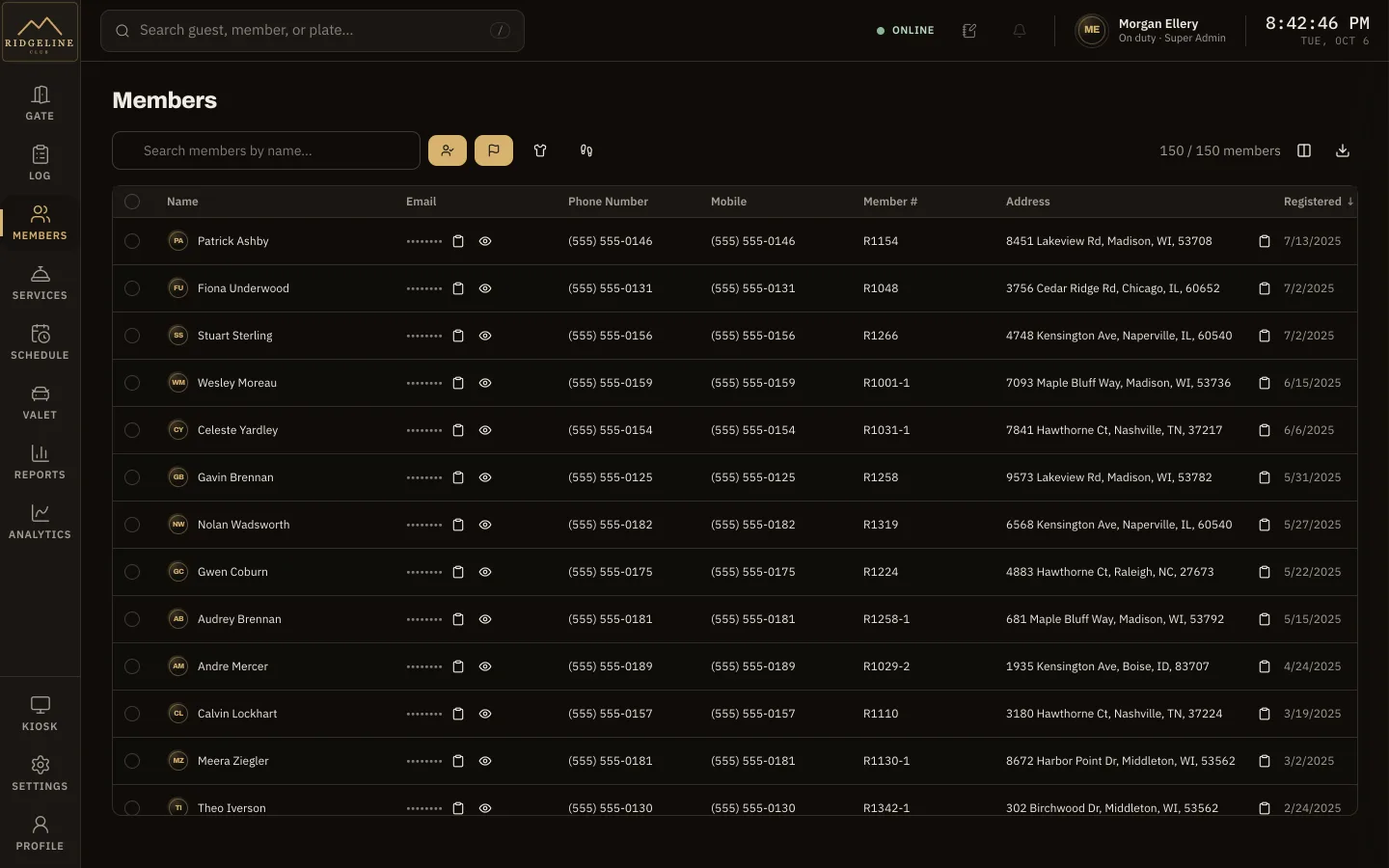The height and width of the screenshot is (868, 1389).
Task: Click the Online status indicator
Action: point(905,31)
